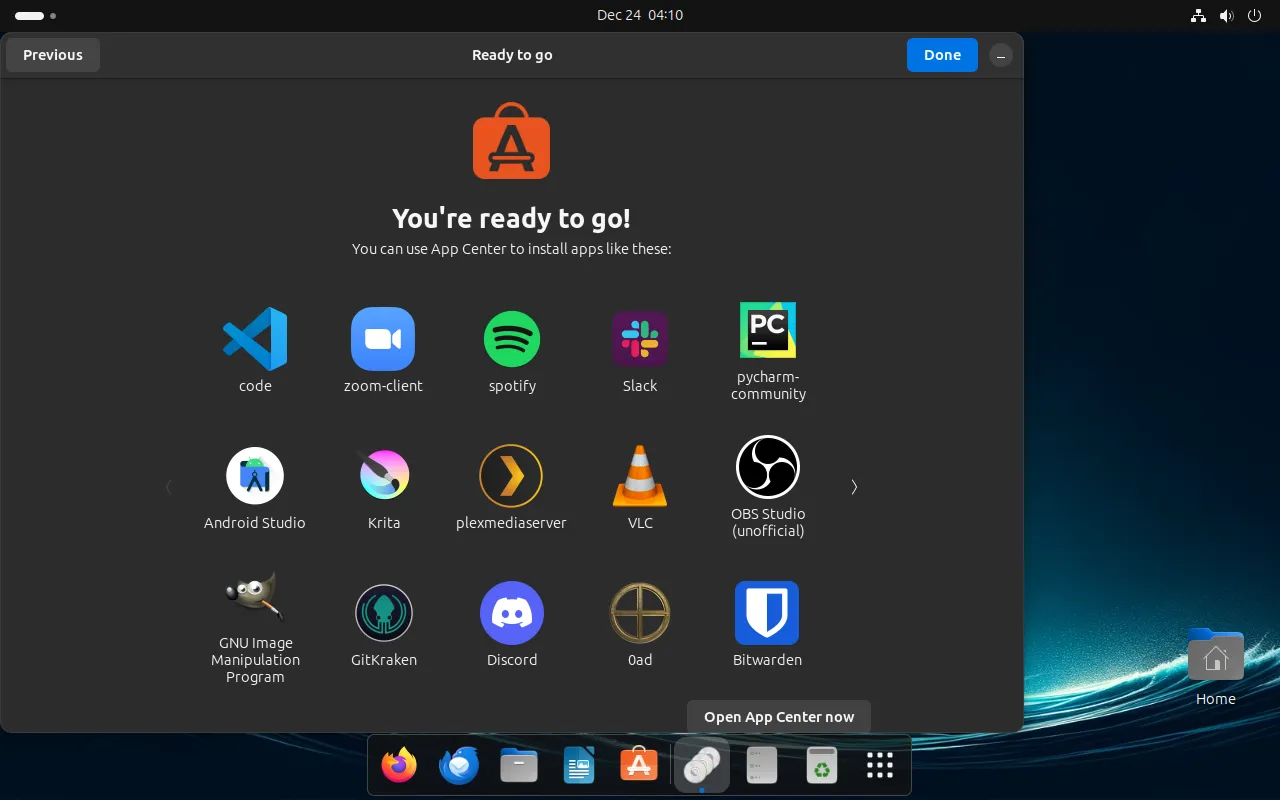This screenshot has height=800, width=1280.
Task: Open the clock and calendar menu
Action: tap(640, 15)
